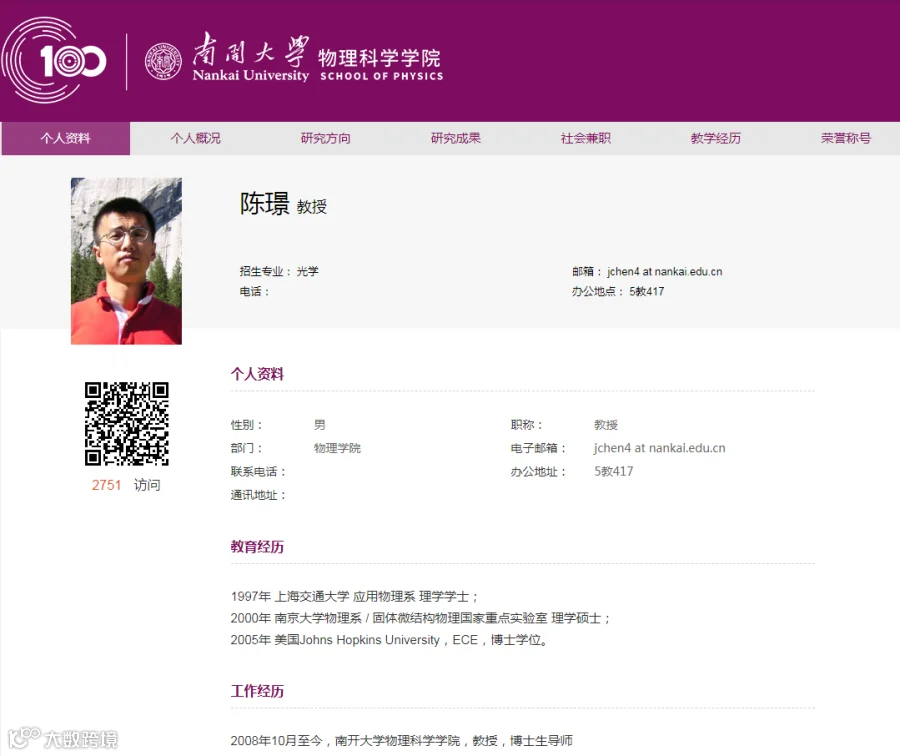Switch to the 个人概况 tab
Viewport: 900px width, 756px height.
tap(195, 138)
